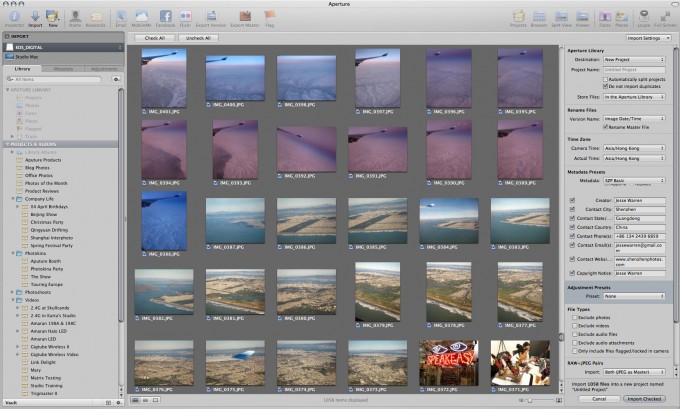Collapse the Company Life folder

[13, 199]
